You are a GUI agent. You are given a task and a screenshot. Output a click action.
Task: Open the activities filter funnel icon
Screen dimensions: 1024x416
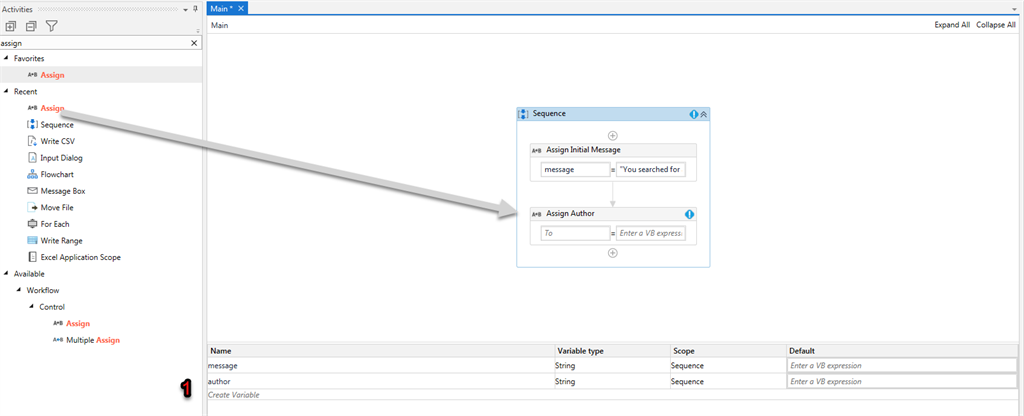tap(52, 26)
